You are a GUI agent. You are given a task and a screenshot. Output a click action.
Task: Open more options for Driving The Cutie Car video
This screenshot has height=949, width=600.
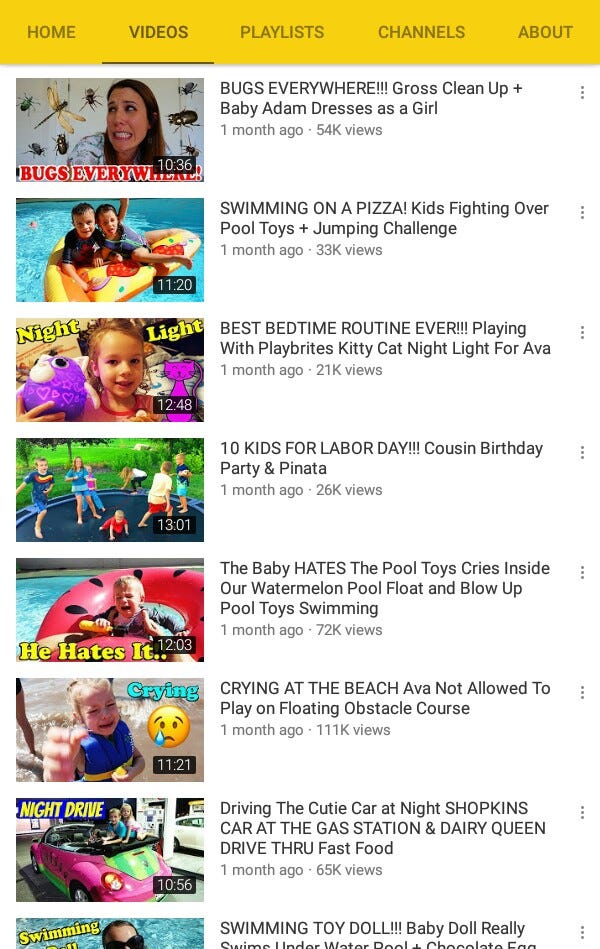coord(582,812)
